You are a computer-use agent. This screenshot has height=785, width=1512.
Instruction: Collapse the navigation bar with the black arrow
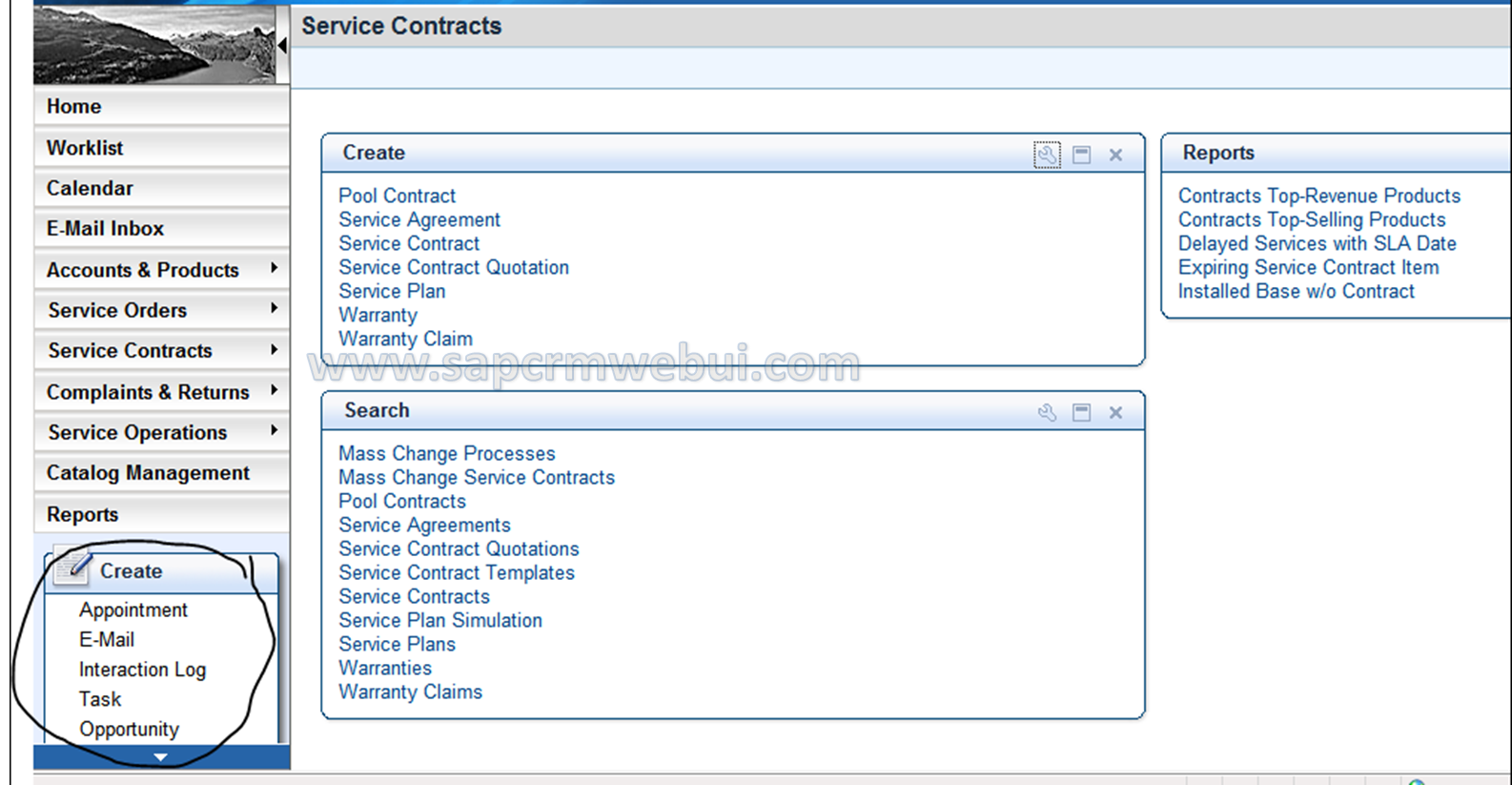[x=282, y=45]
